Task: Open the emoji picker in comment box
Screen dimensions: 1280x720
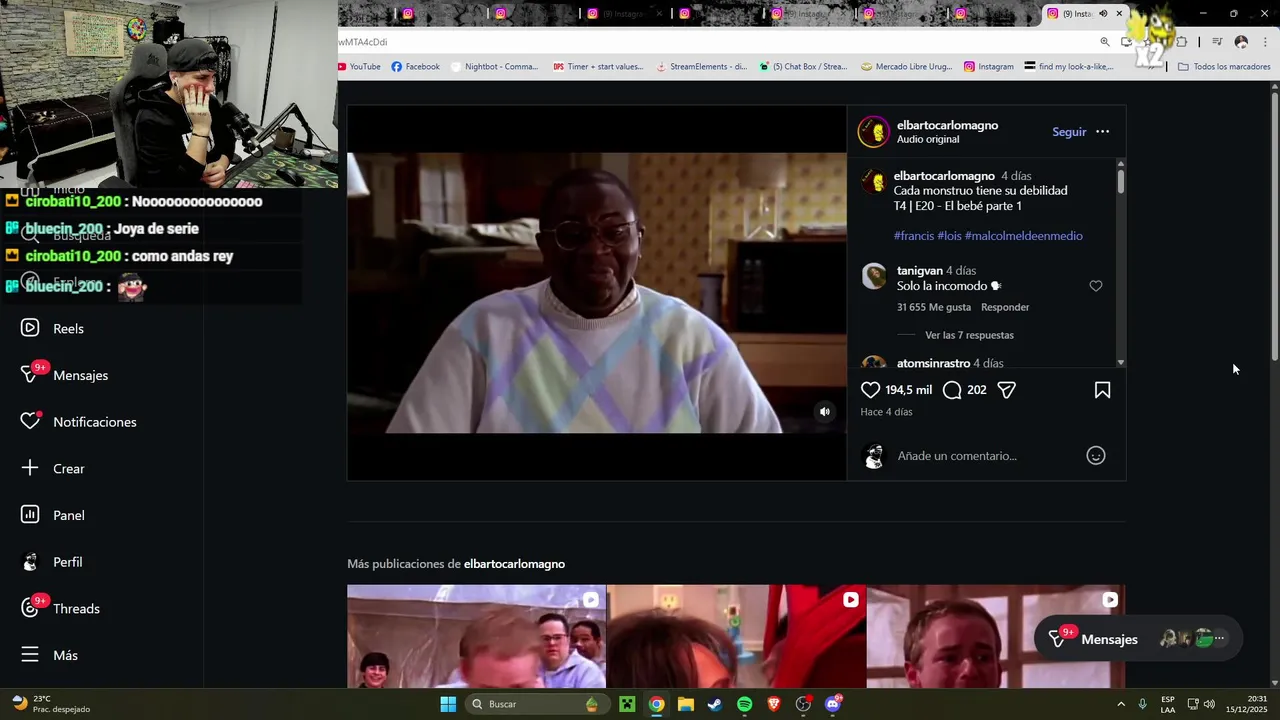Action: (1096, 456)
